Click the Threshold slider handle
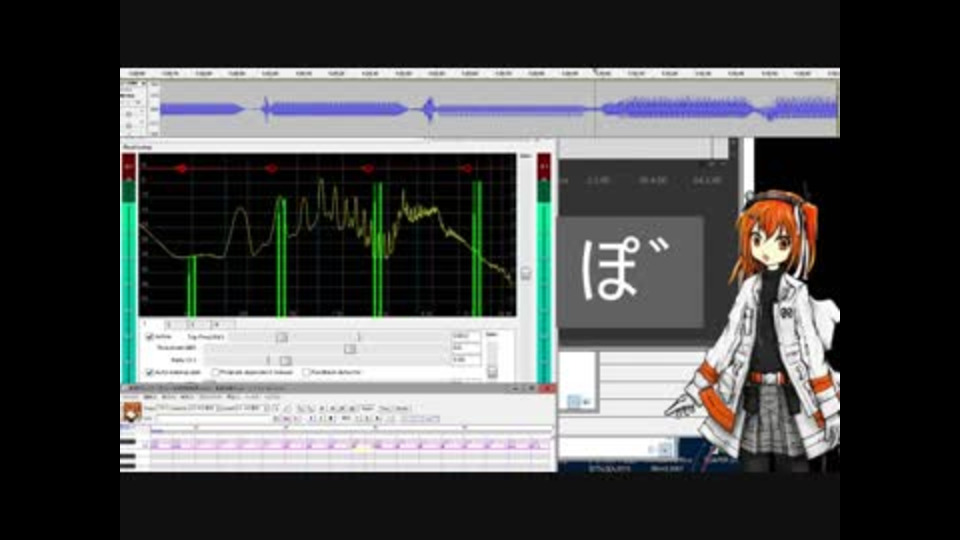The image size is (960, 540). click(x=350, y=348)
